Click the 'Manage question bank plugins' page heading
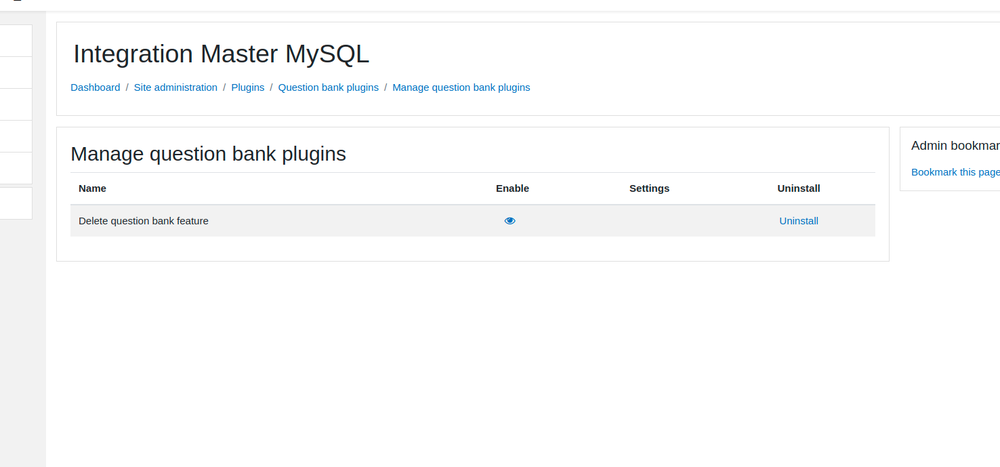The image size is (1000, 467). tap(208, 154)
